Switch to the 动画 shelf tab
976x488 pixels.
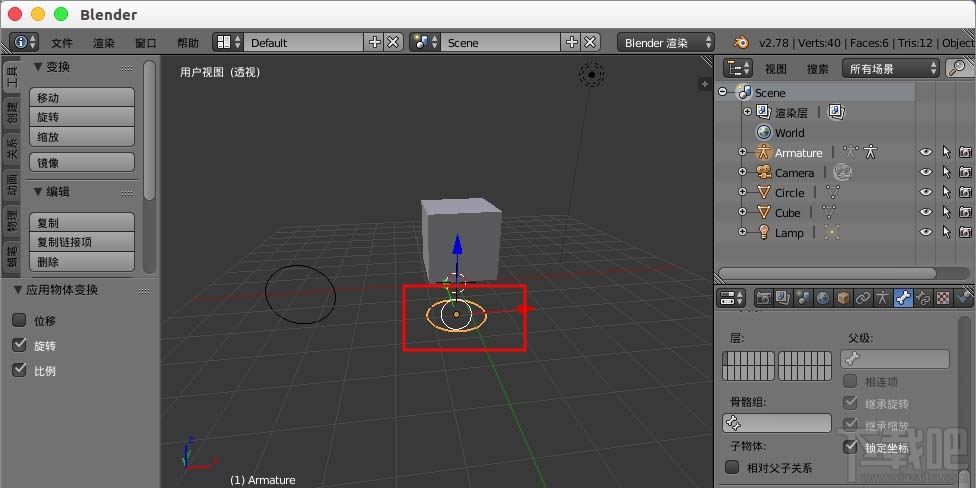tap(12, 185)
